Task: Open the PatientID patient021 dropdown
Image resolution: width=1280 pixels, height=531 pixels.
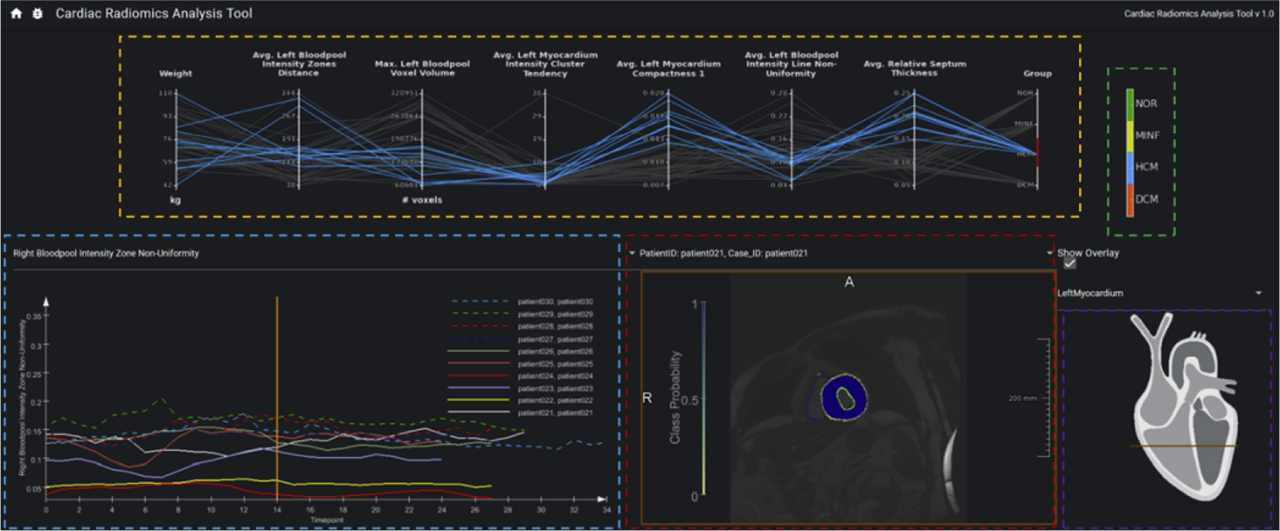Action: click(838, 254)
